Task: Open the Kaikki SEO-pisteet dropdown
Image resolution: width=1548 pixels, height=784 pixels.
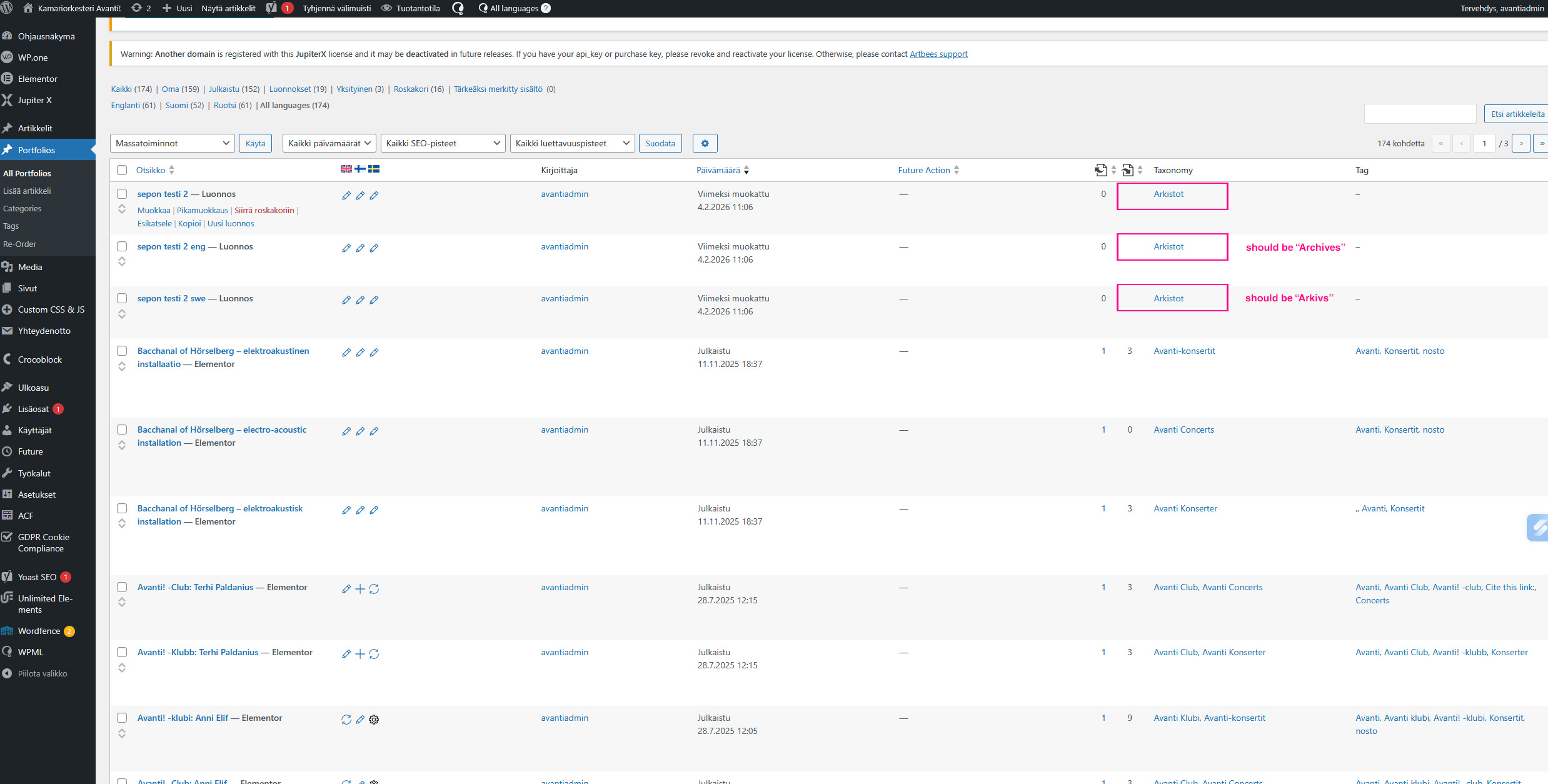Action: coord(443,143)
